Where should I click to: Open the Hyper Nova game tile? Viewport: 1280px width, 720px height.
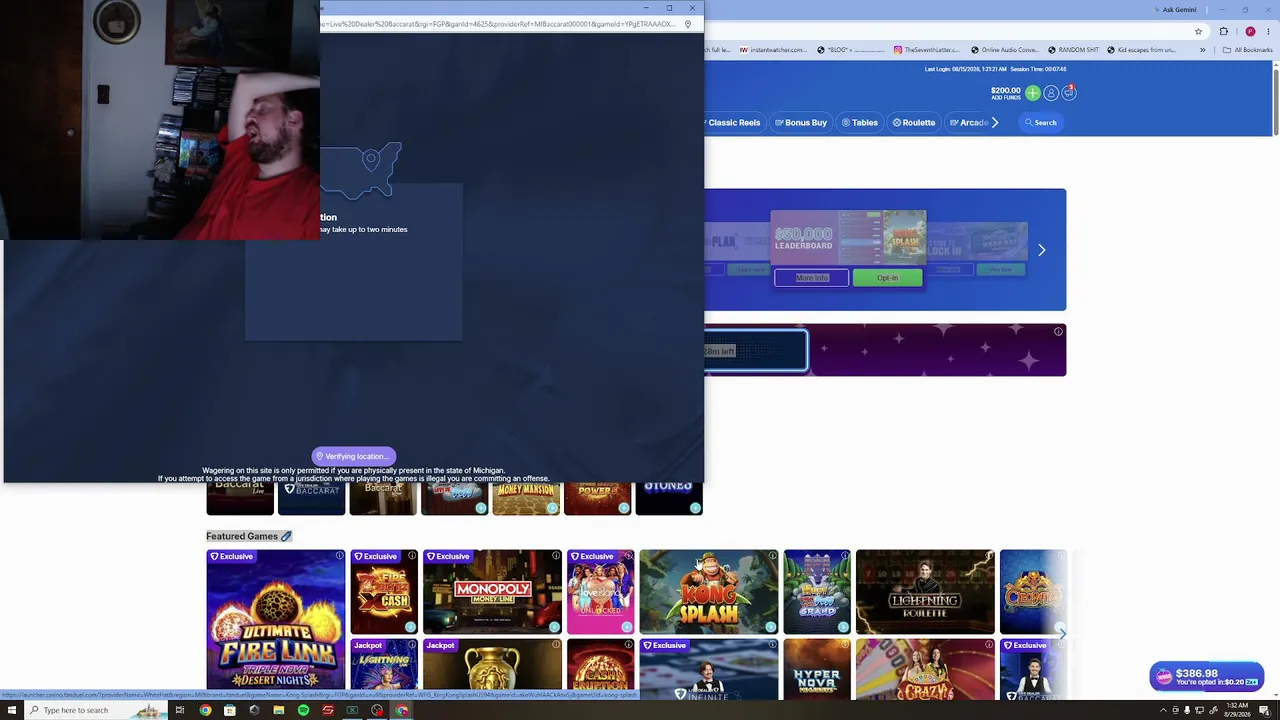click(x=817, y=668)
